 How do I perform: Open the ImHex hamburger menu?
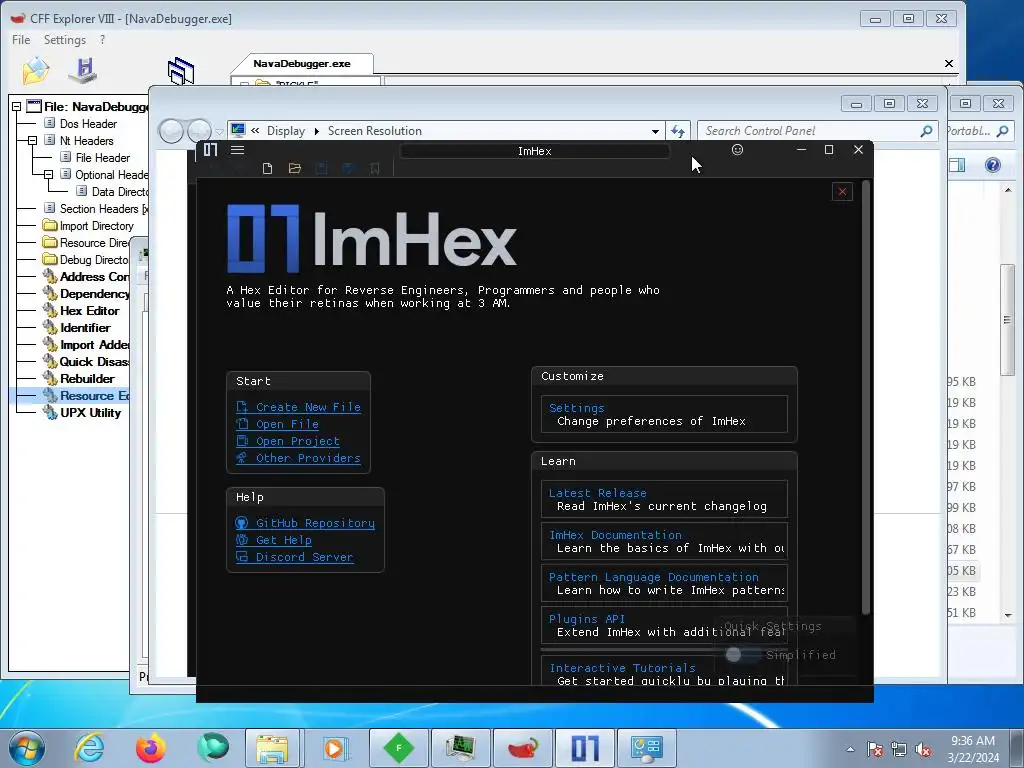pyautogui.click(x=238, y=150)
